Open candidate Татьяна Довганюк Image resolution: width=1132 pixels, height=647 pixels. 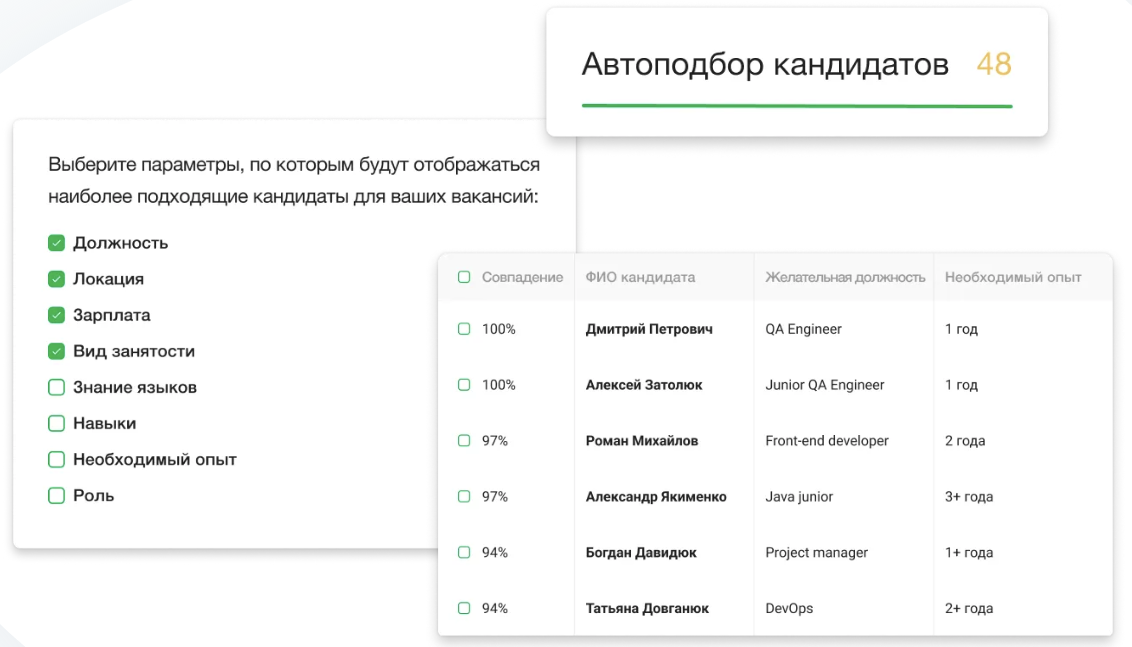click(647, 609)
